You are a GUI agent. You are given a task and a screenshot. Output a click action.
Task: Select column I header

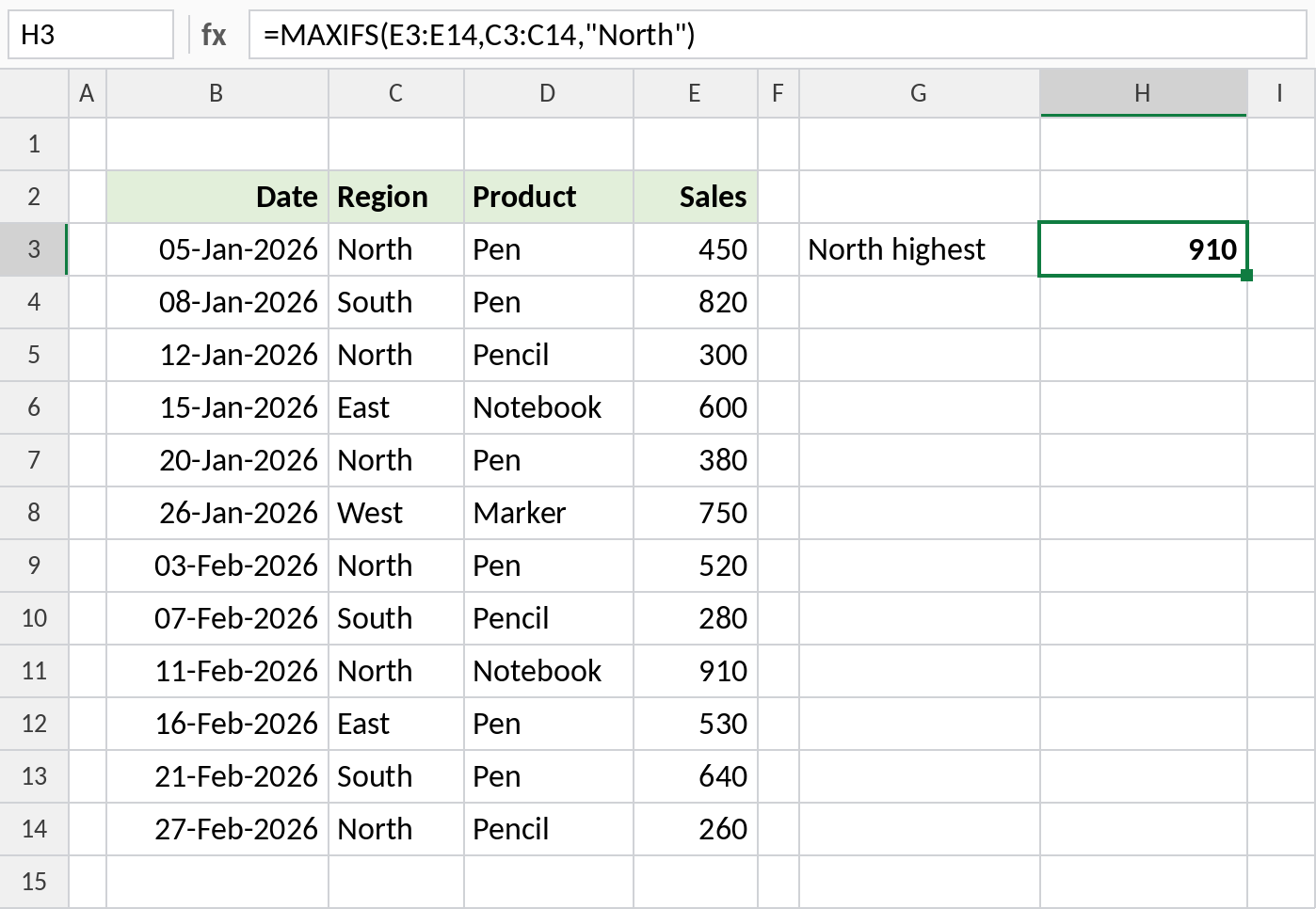pyautogui.click(x=1280, y=93)
